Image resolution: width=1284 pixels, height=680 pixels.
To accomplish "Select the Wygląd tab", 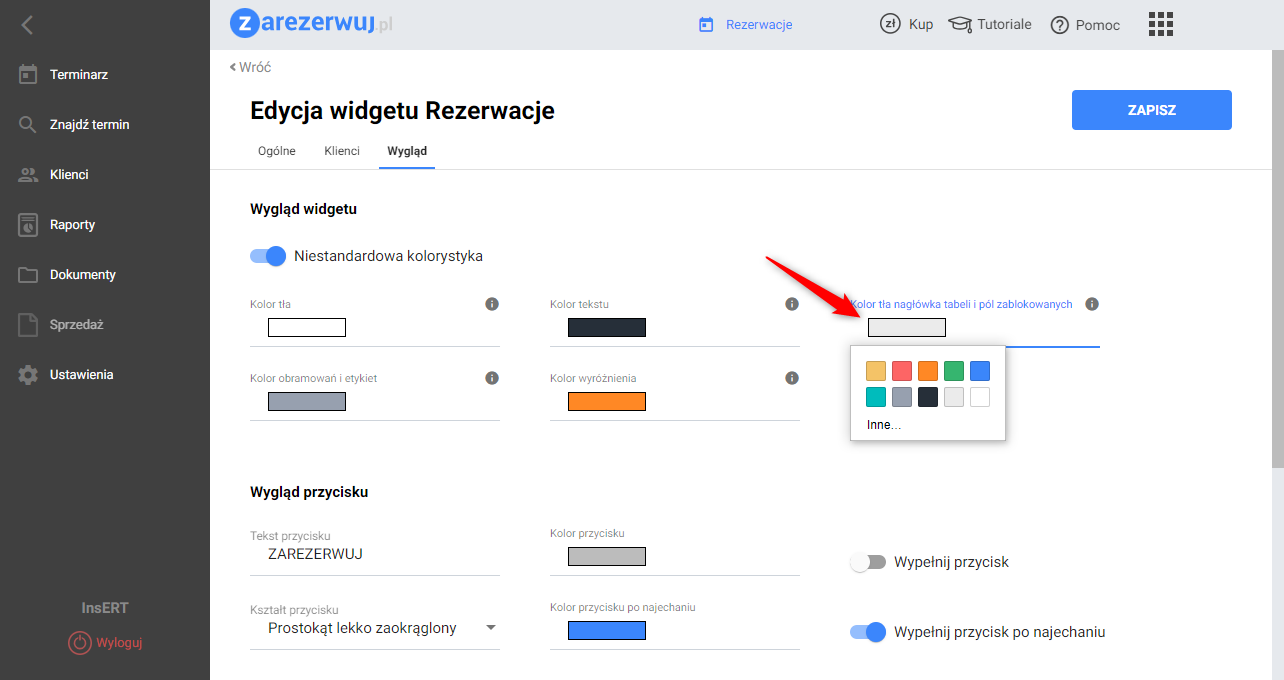I will click(x=407, y=151).
